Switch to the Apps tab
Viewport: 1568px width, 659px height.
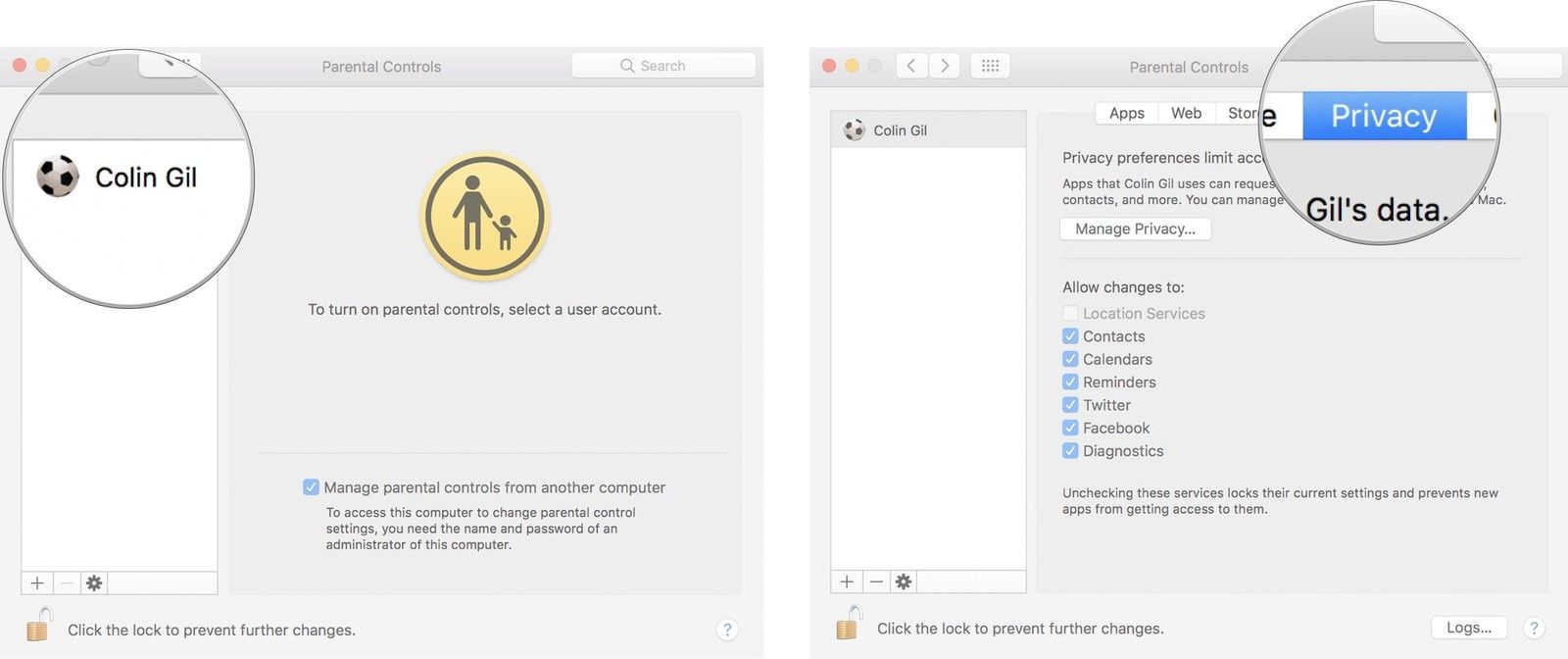[x=1126, y=113]
